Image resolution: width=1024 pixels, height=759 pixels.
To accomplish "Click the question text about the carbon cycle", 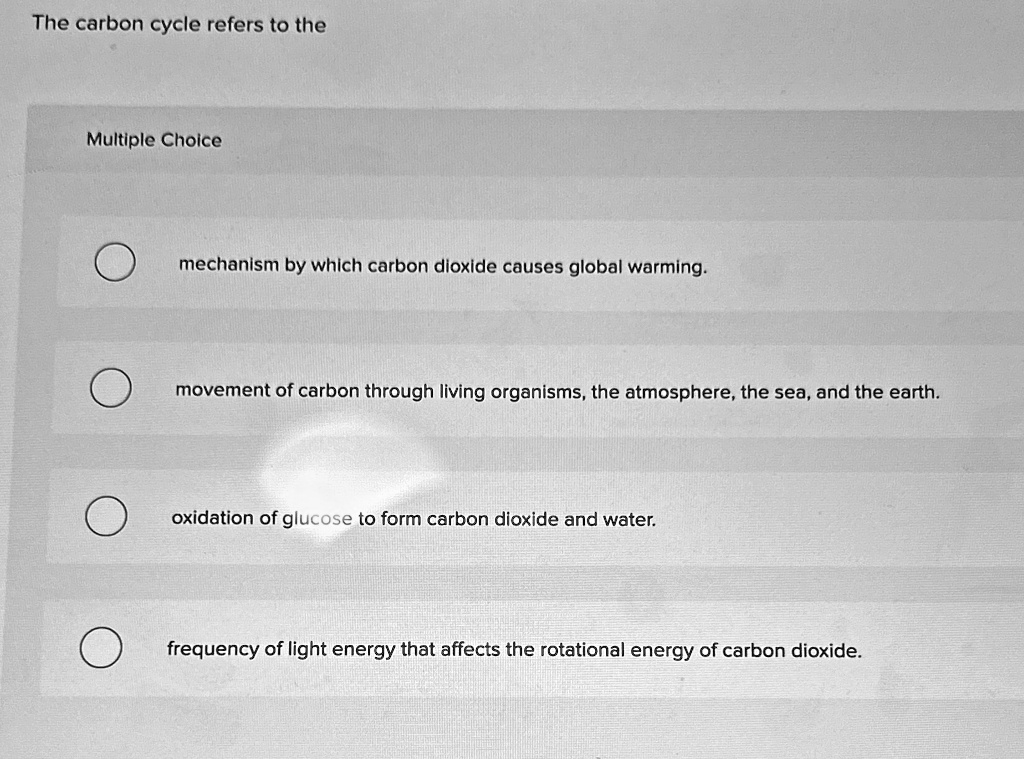I will pyautogui.click(x=176, y=24).
